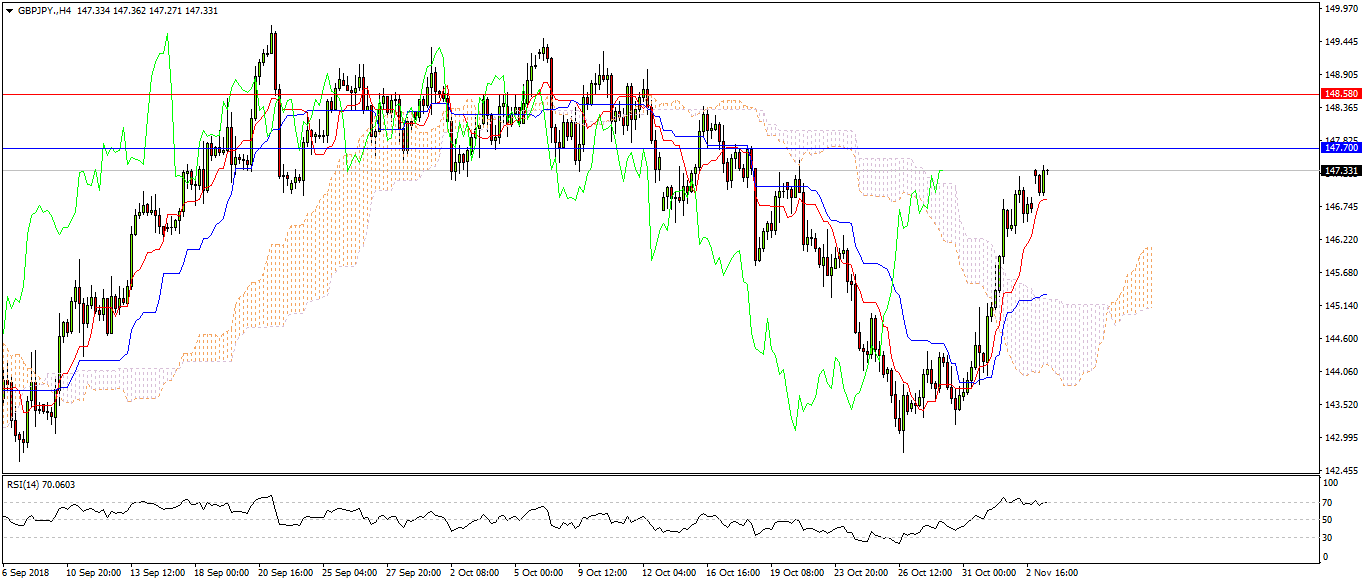This screenshot has width=1362, height=584.
Task: Click the 145.680 price axis value
Action: point(1340,273)
